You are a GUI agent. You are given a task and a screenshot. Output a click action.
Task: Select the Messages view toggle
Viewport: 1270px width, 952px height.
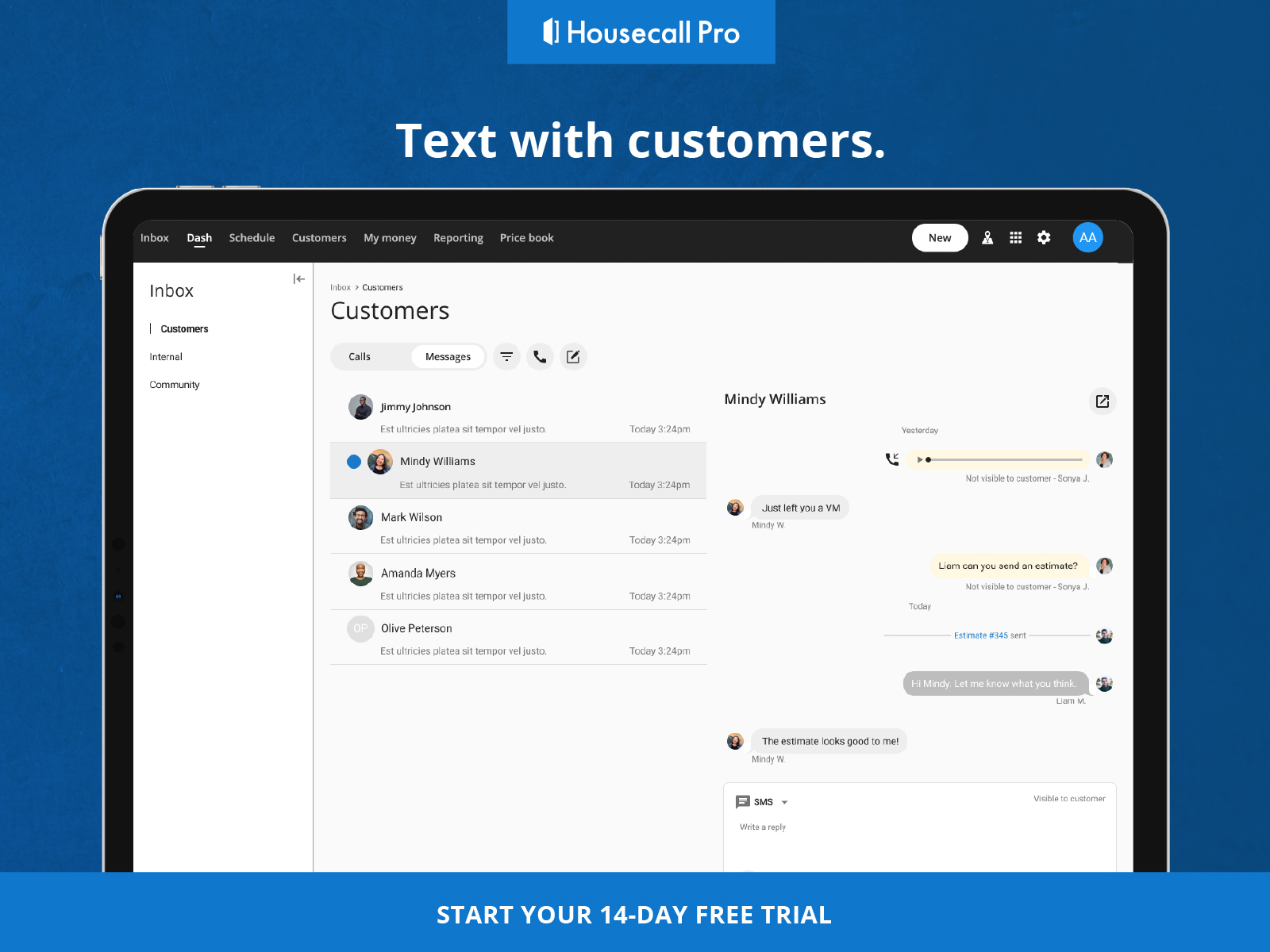[x=448, y=356]
